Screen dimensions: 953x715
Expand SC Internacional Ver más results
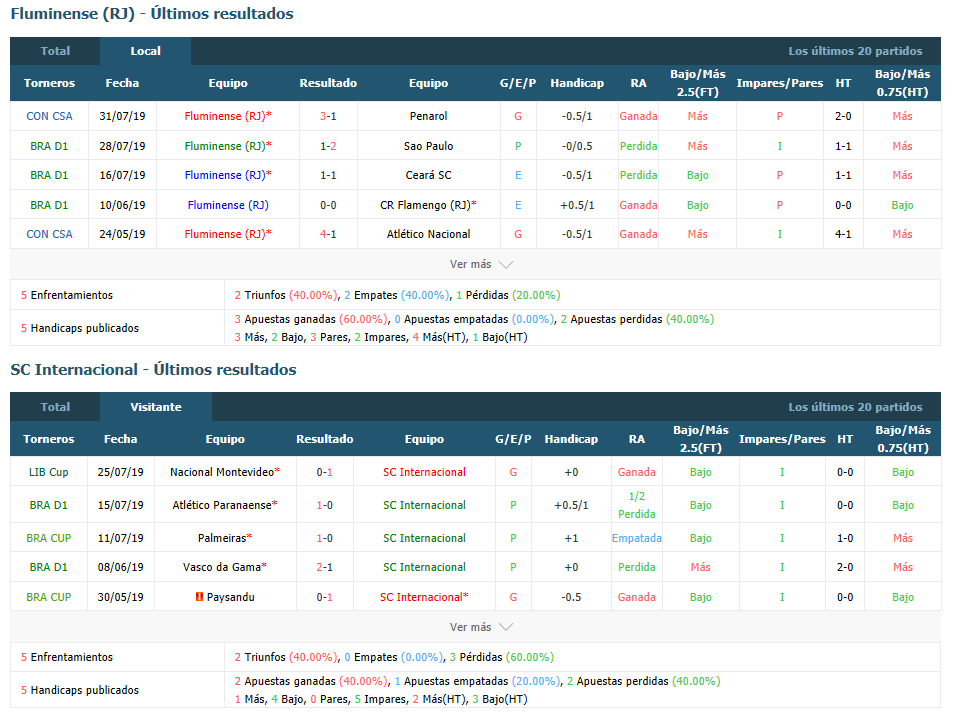[x=481, y=627]
